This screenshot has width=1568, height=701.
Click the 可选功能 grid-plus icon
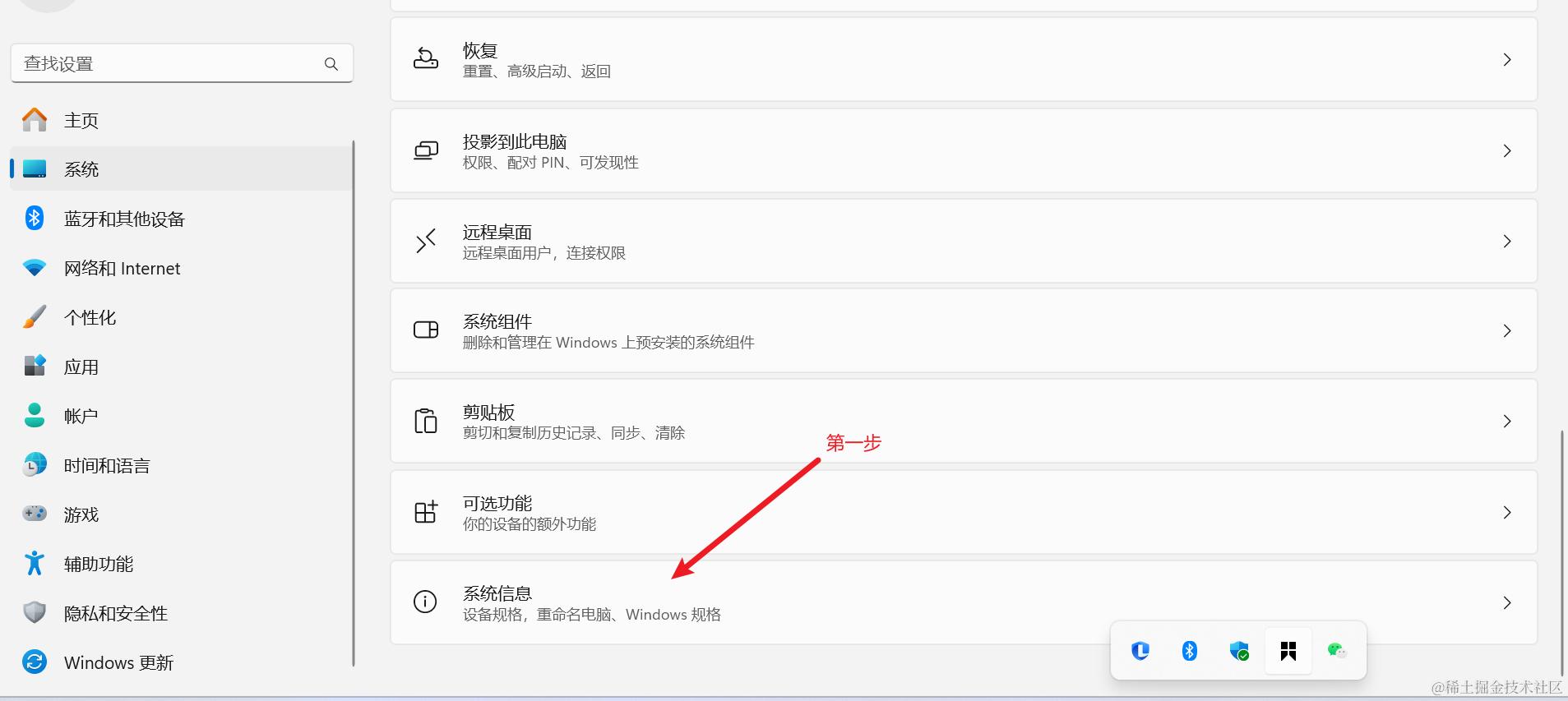426,512
